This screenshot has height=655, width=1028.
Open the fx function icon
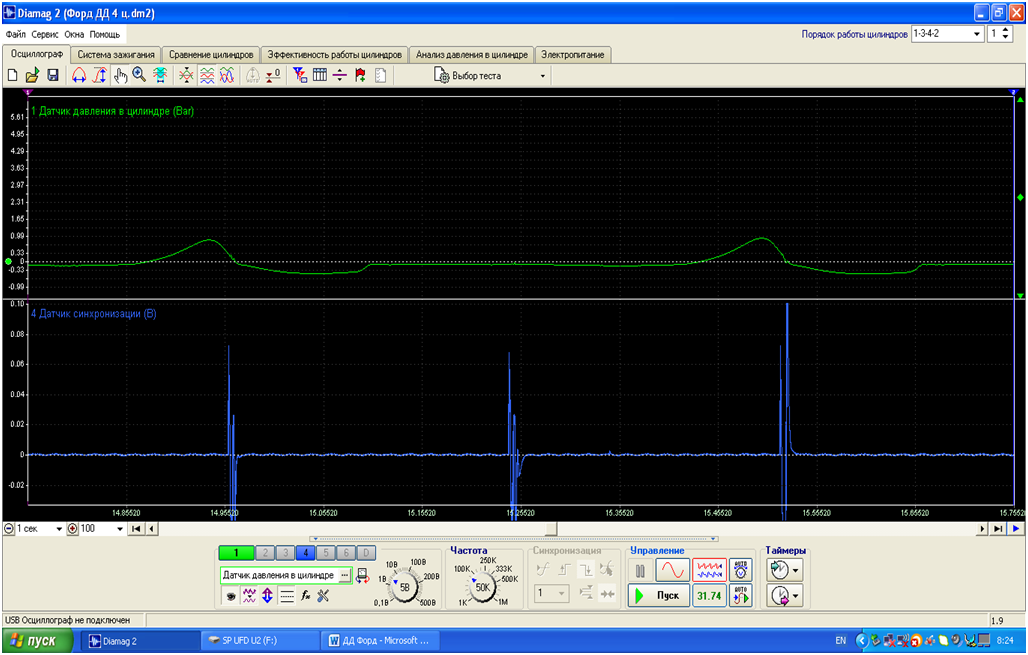(305, 596)
